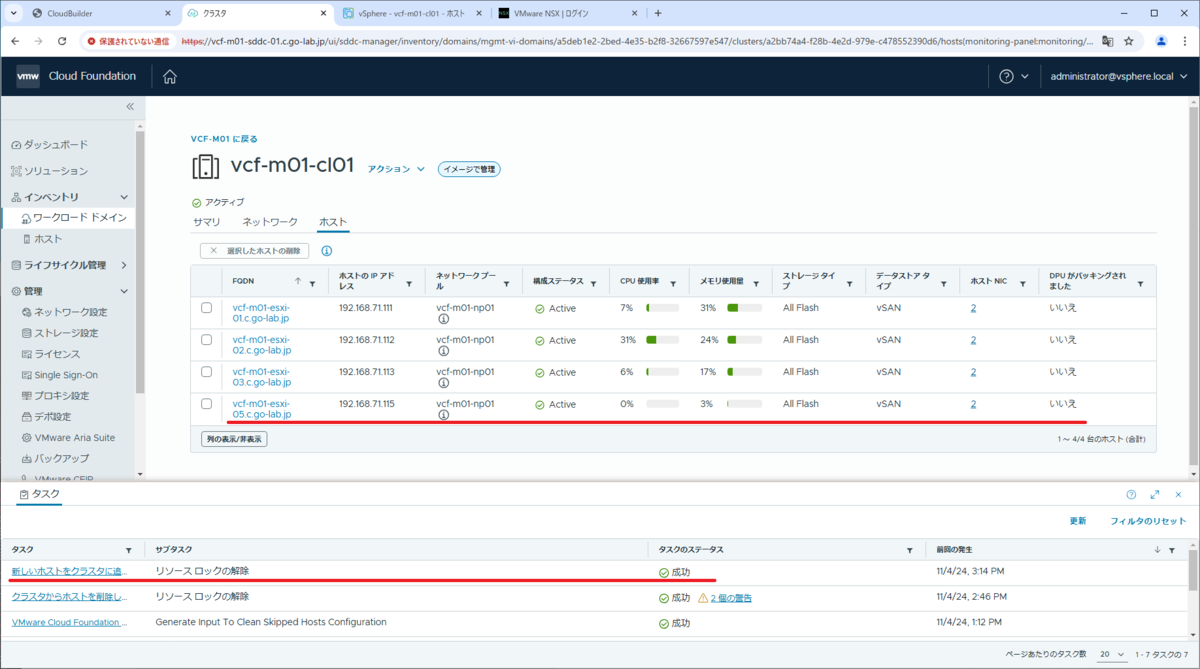Expand the tasks panel to full size
The width and height of the screenshot is (1200, 669).
(1154, 494)
